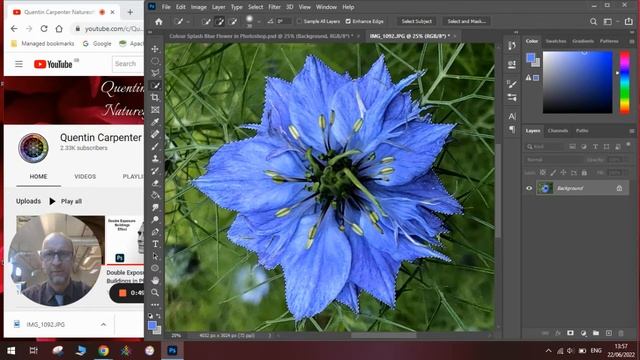Viewport: 640px width, 360px height.
Task: Toggle lock all button in Layers
Action: point(584,173)
